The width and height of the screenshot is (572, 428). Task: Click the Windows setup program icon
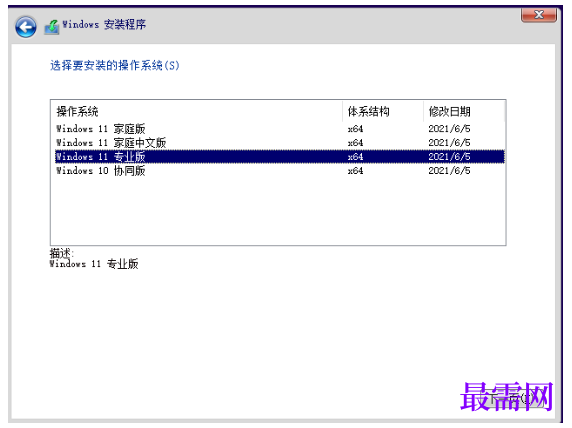point(51,27)
